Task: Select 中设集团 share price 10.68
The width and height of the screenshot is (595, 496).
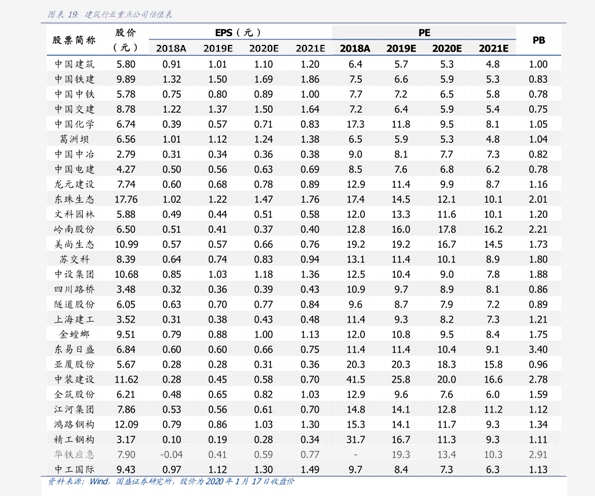Action: pyautogui.click(x=126, y=274)
